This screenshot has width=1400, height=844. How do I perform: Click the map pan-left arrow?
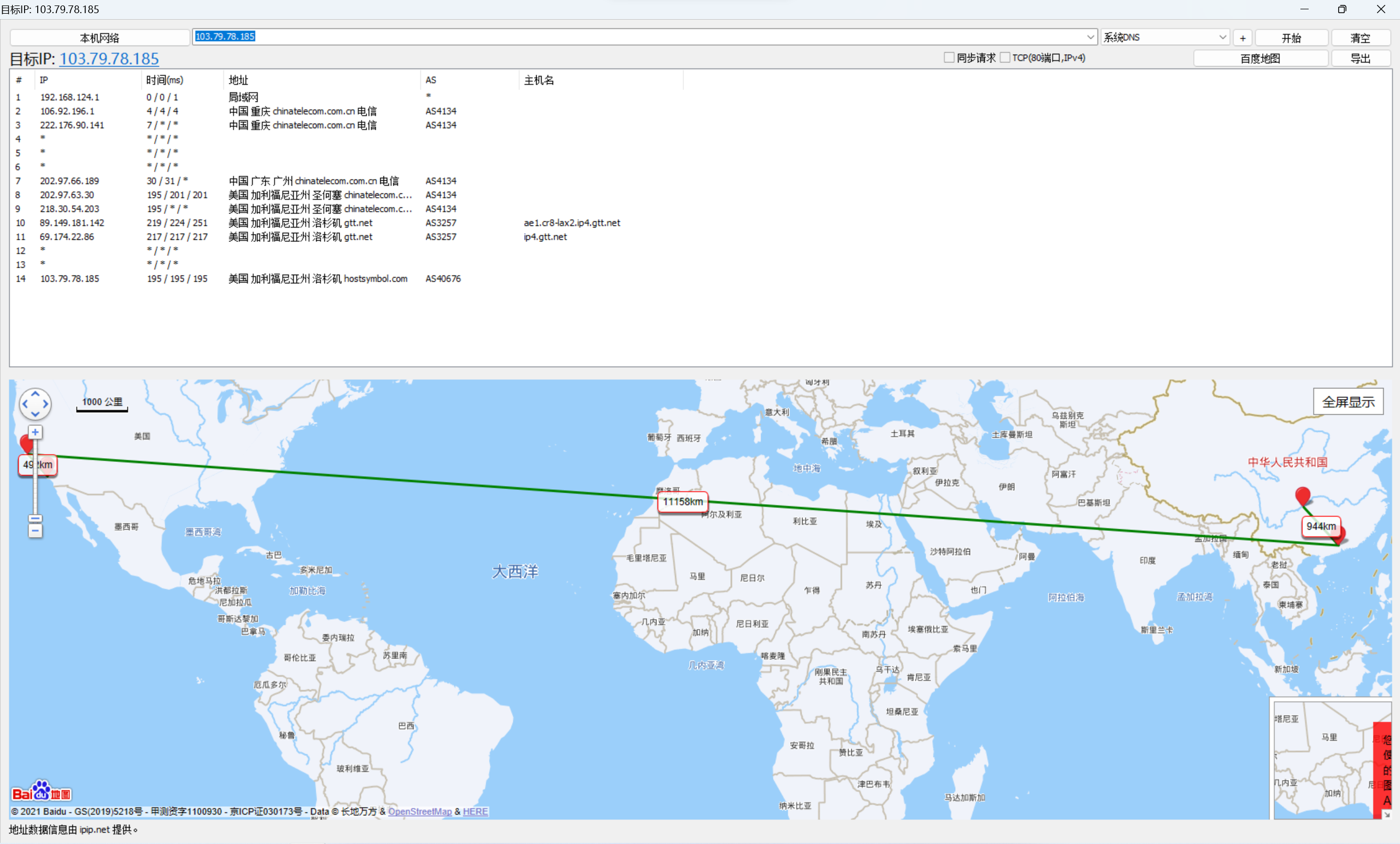[25, 404]
